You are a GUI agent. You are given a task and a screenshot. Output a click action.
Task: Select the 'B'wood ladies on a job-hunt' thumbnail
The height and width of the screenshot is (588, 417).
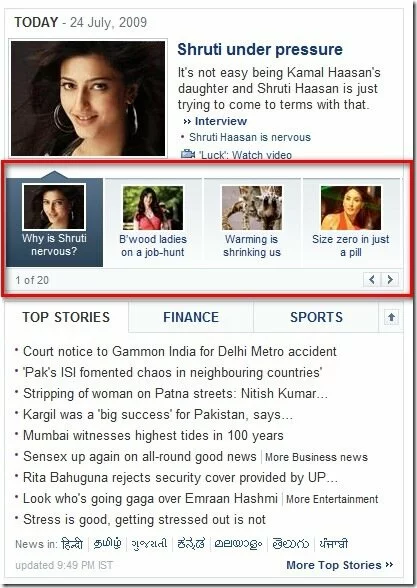tap(153, 222)
